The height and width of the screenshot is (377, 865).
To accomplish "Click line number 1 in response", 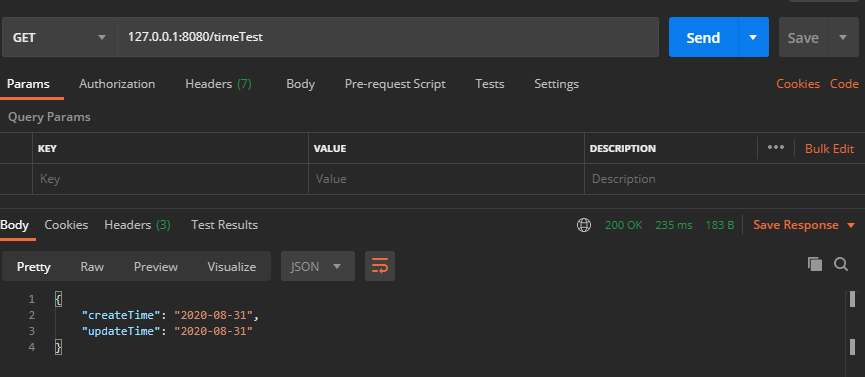I will [x=31, y=299].
